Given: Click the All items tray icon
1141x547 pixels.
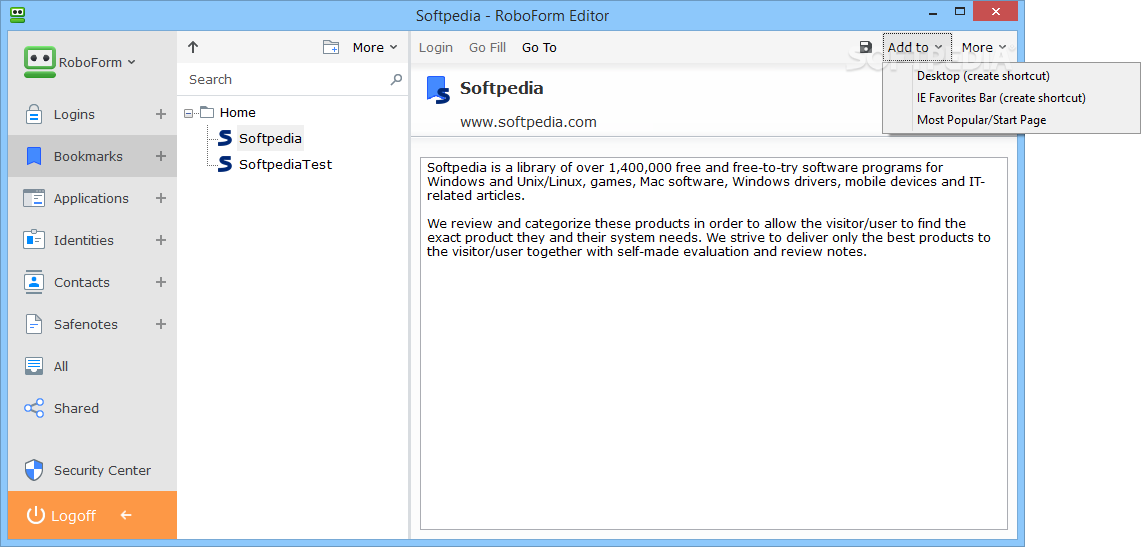Looking at the screenshot, I should point(33,366).
